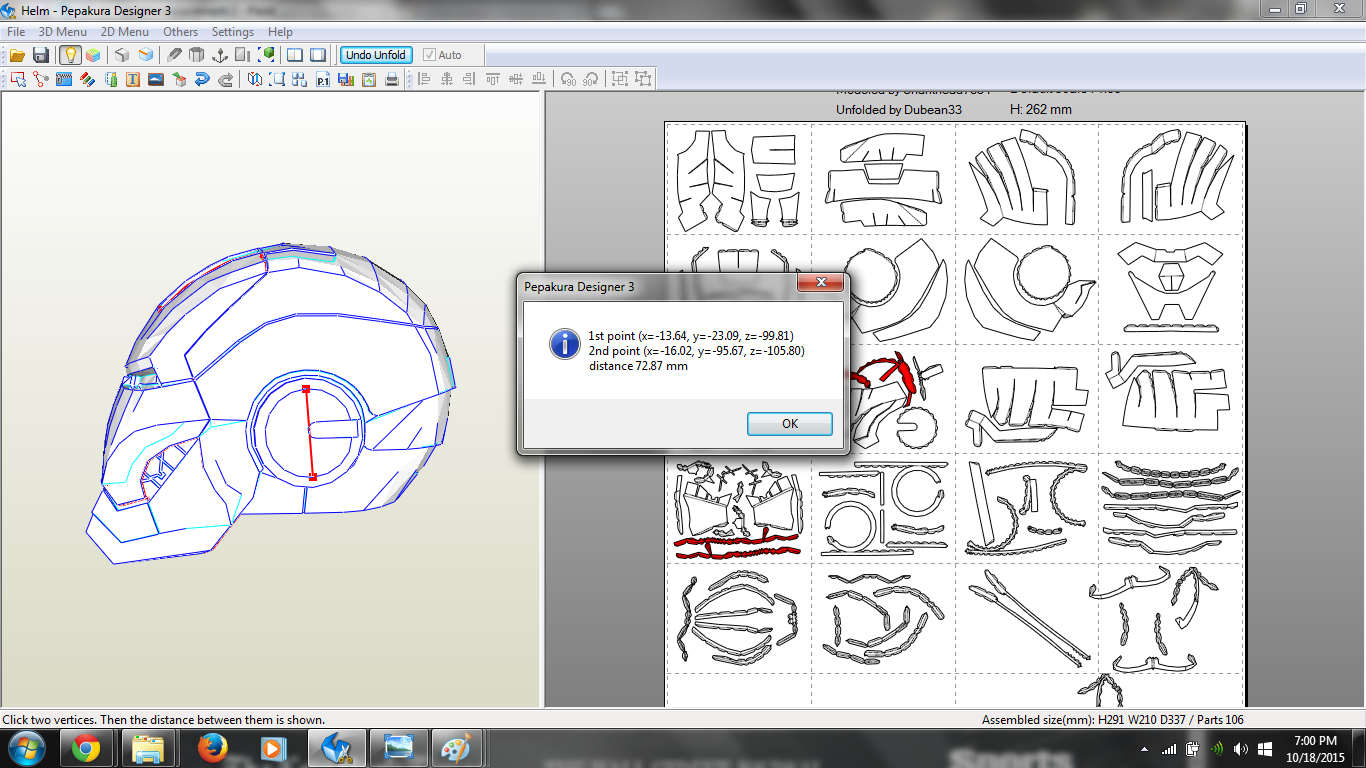
Task: Click the align top icon
Action: click(x=492, y=79)
